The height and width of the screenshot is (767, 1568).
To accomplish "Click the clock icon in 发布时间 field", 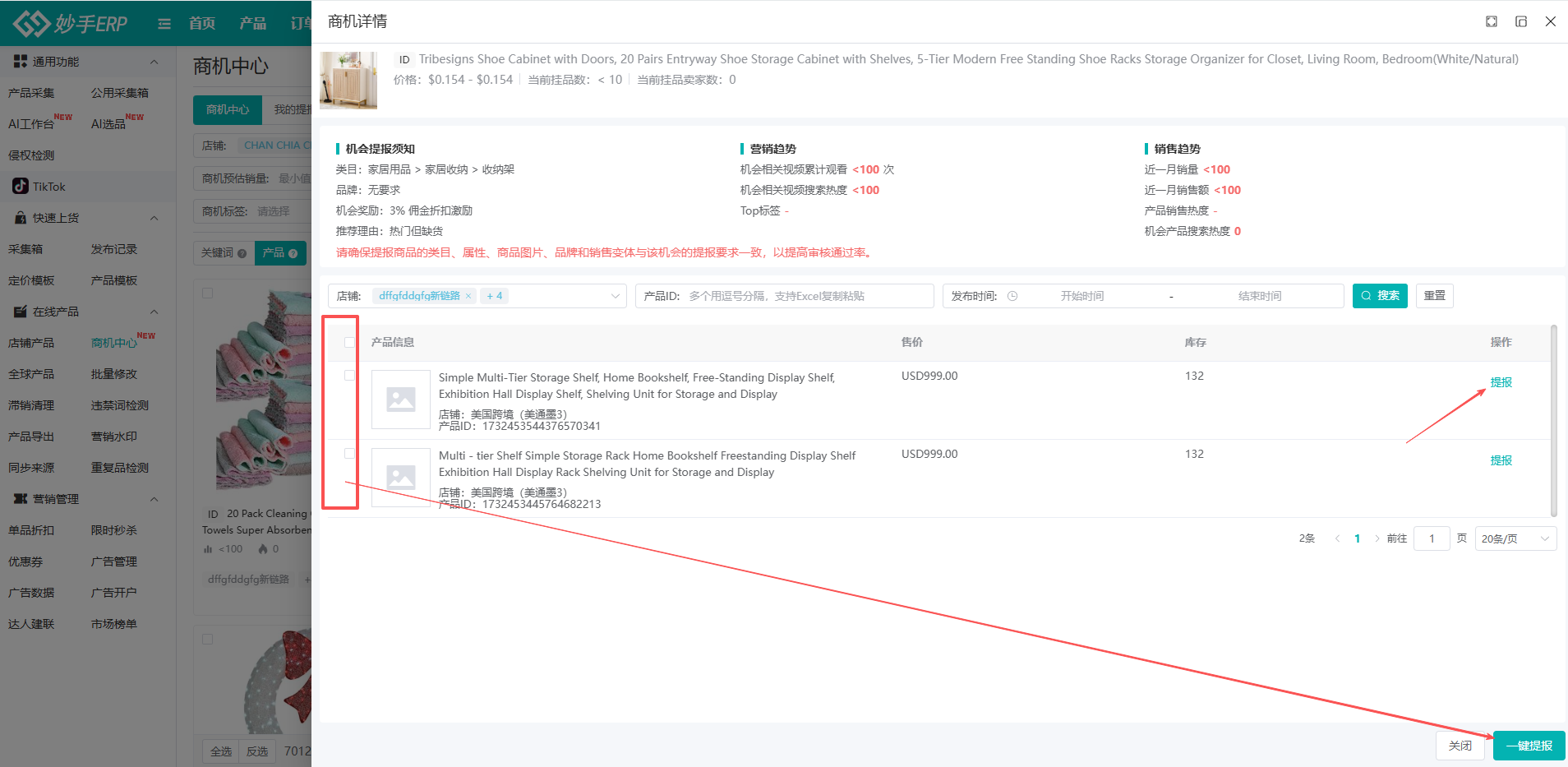I will [x=1012, y=296].
